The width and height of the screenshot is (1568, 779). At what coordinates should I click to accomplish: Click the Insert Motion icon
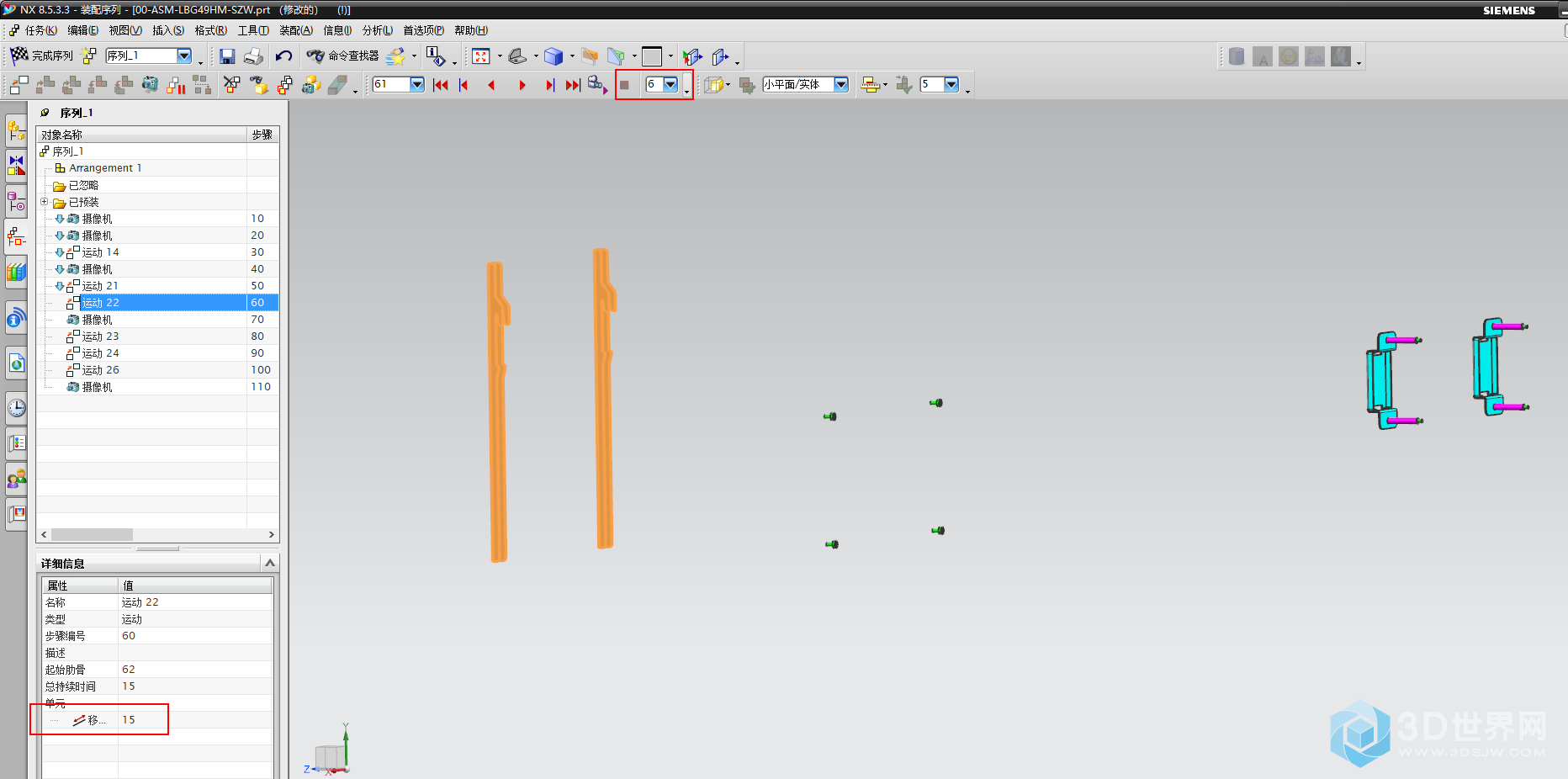(x=19, y=85)
